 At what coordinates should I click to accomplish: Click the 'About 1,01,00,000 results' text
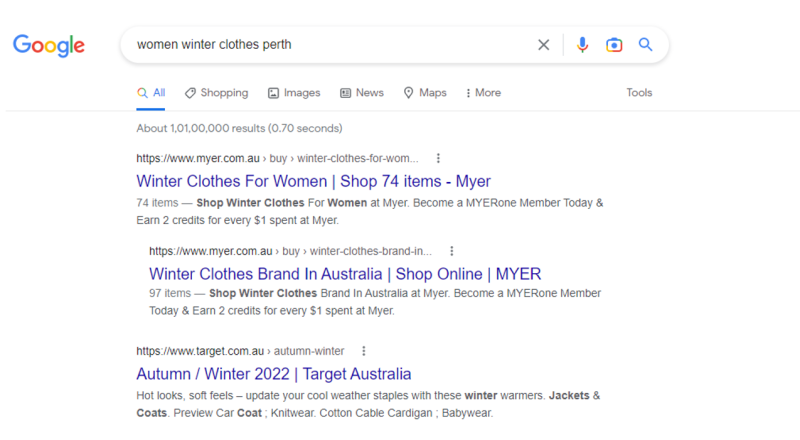pyautogui.click(x=239, y=128)
